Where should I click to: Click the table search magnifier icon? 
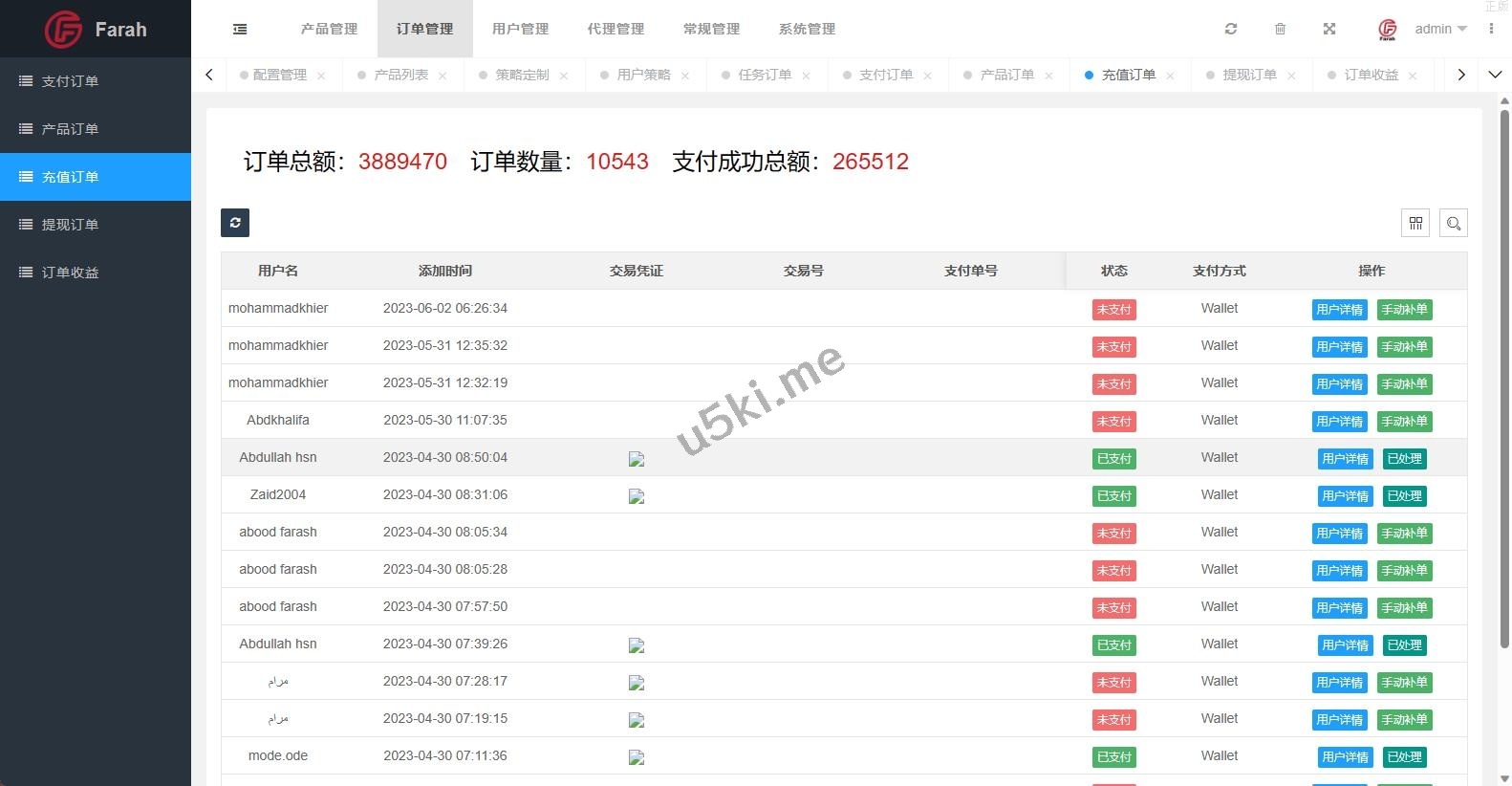point(1453,223)
